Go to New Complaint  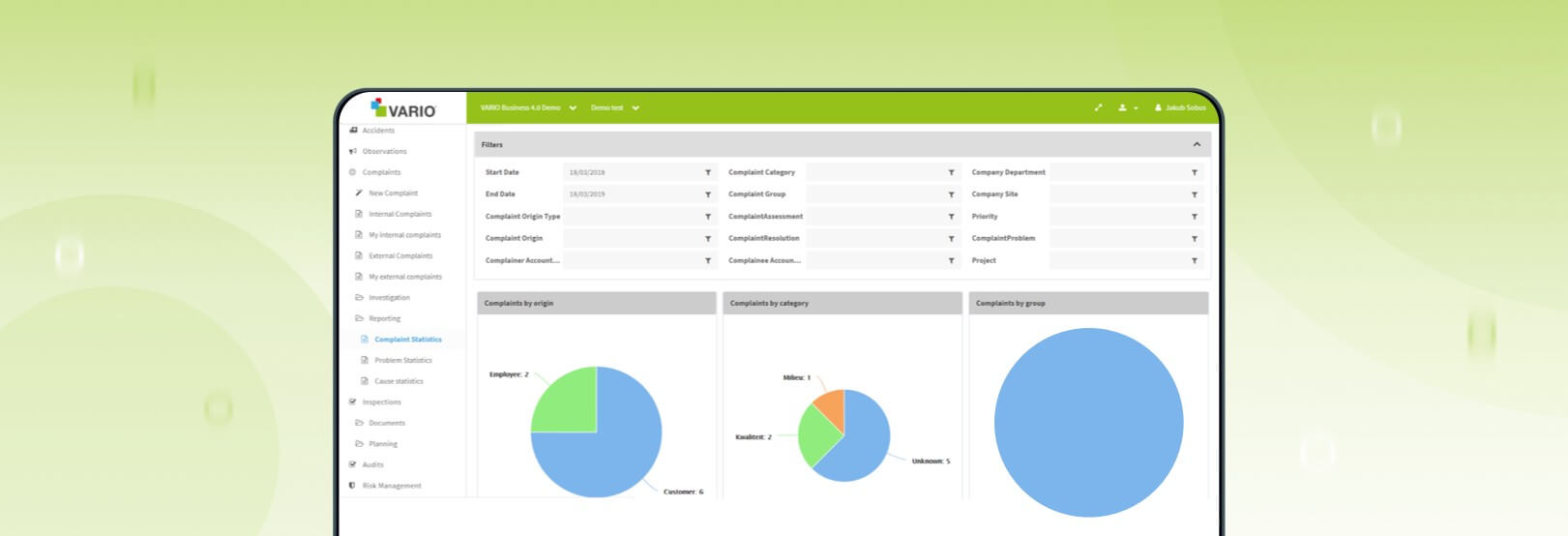pos(393,194)
